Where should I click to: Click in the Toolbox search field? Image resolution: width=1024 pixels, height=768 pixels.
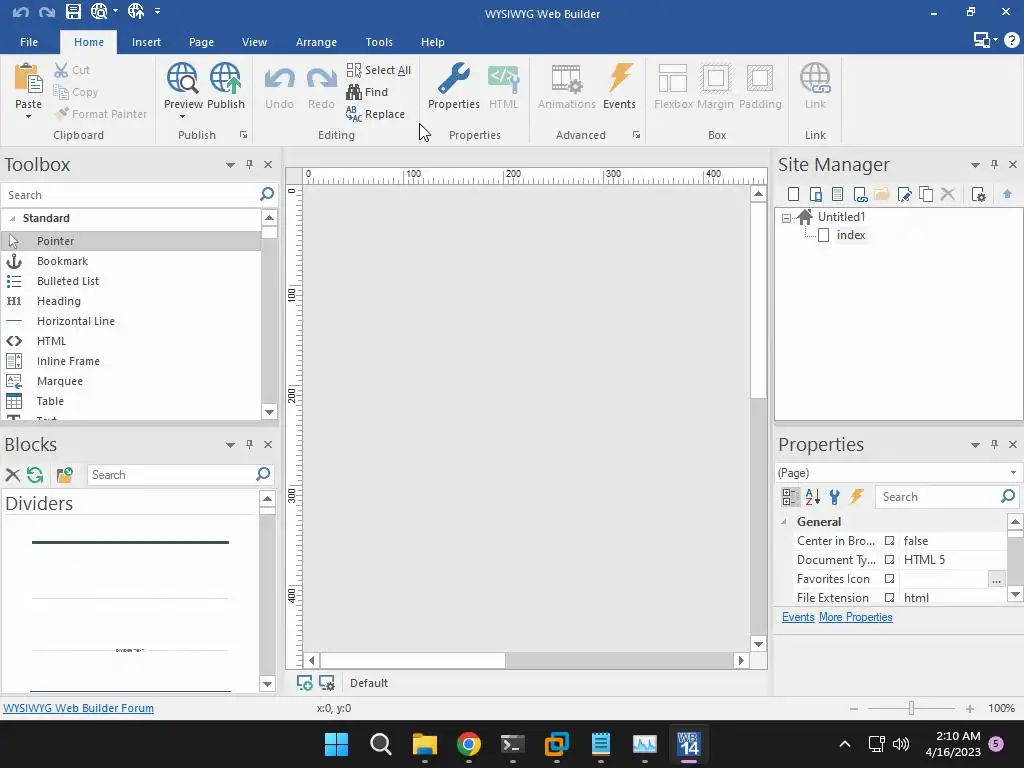(x=131, y=195)
